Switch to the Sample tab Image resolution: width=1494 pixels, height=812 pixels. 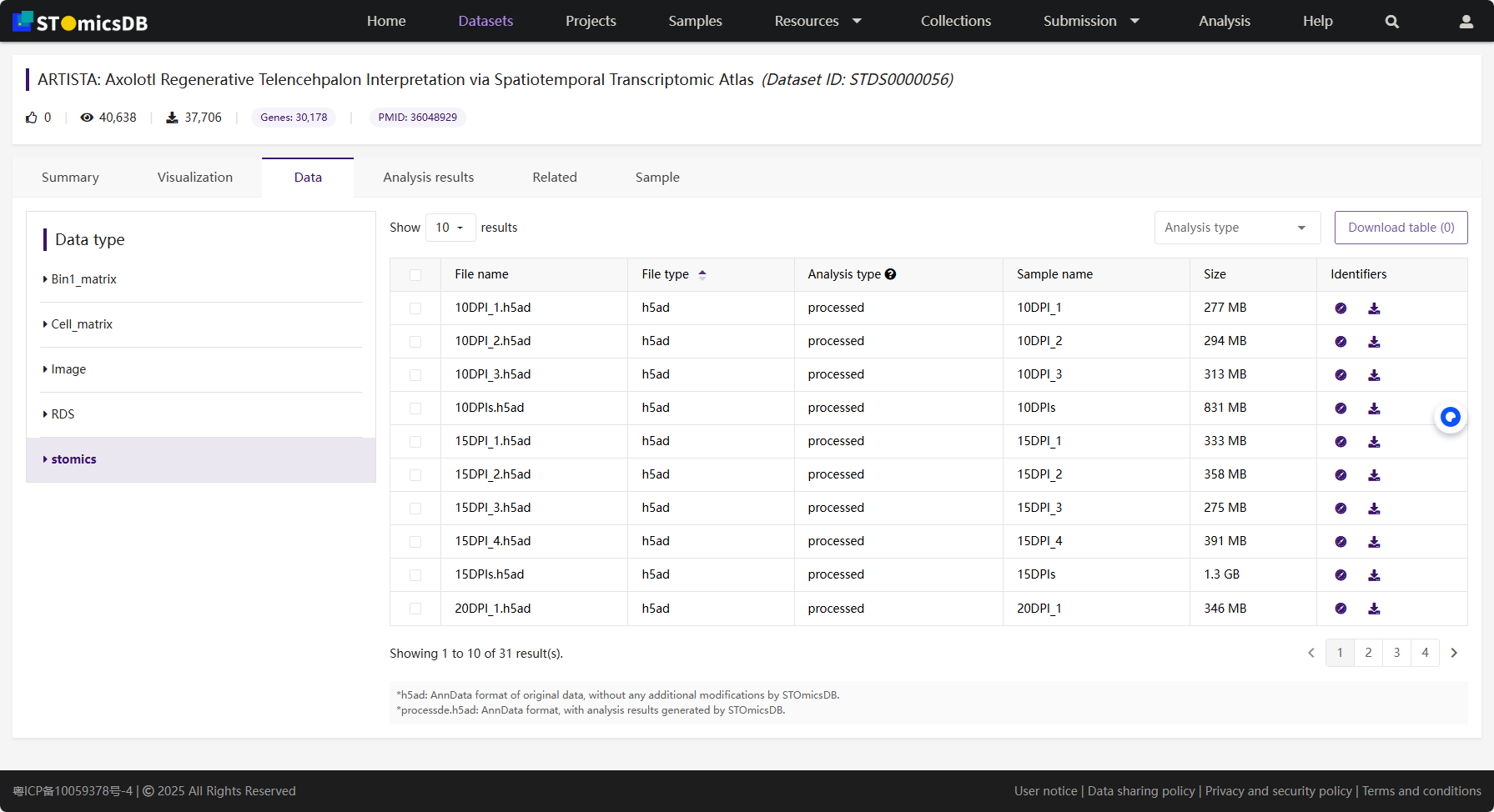click(657, 178)
